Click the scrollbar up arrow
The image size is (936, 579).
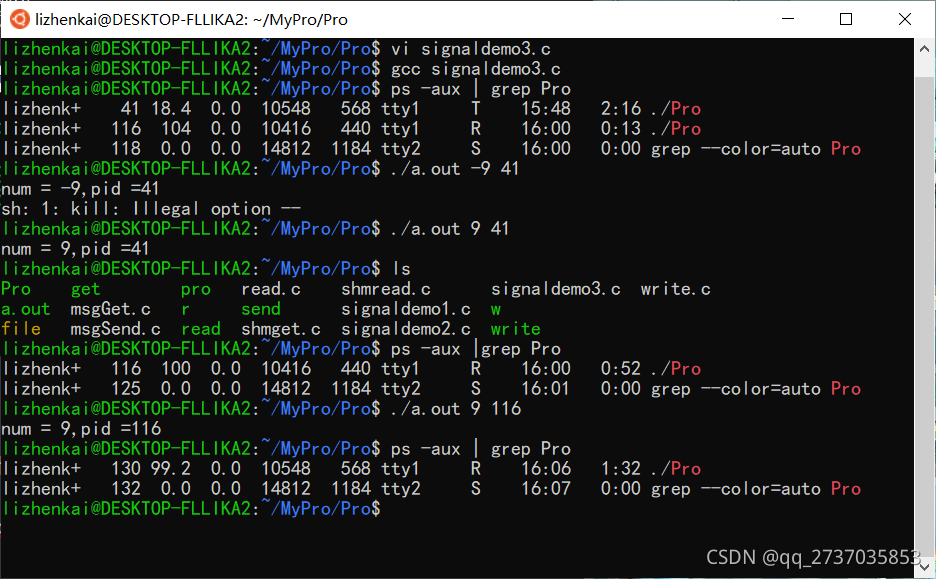tap(924, 49)
